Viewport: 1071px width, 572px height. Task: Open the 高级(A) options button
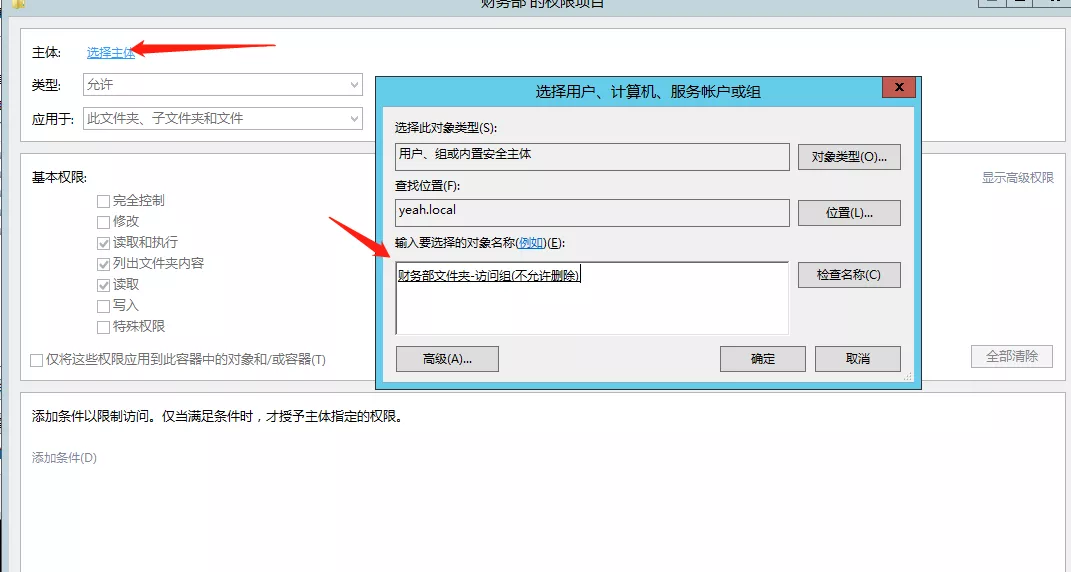click(x=447, y=358)
